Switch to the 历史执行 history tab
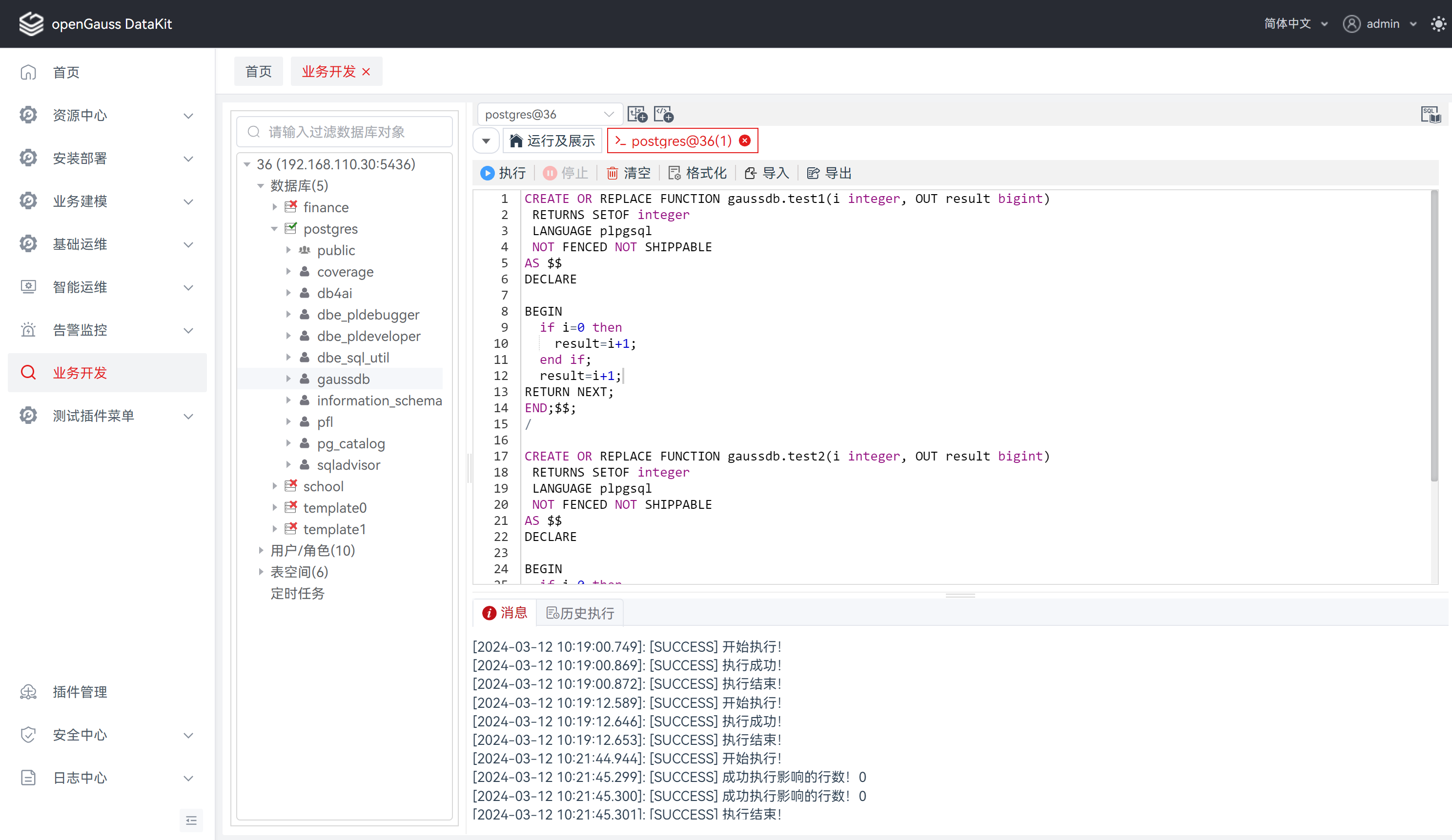Screen dimensions: 1452x840 (x=580, y=613)
